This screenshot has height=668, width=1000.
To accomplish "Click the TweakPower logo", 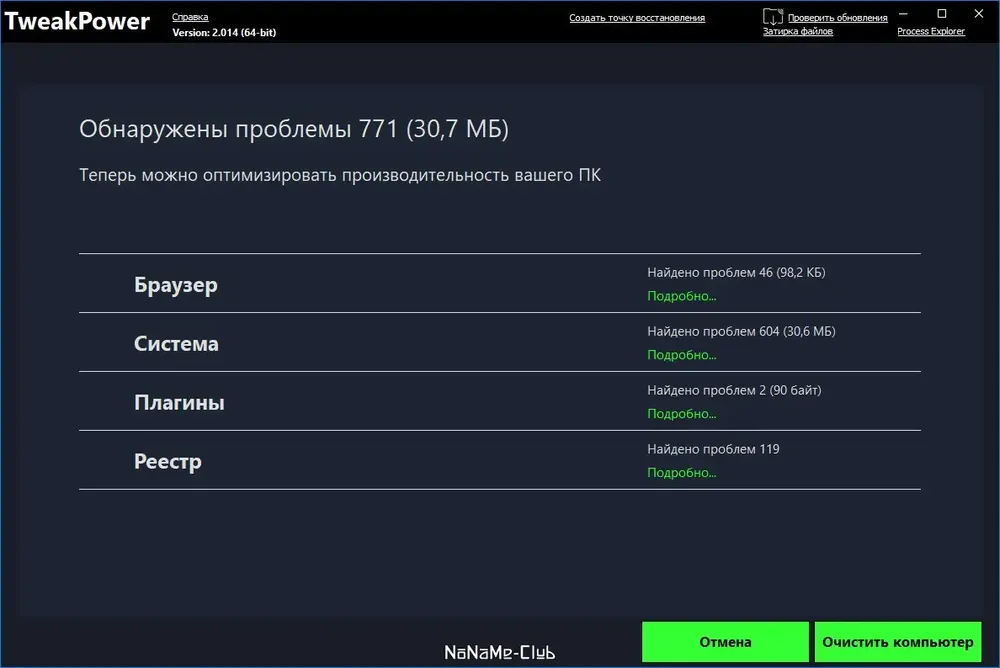I will (77, 21).
